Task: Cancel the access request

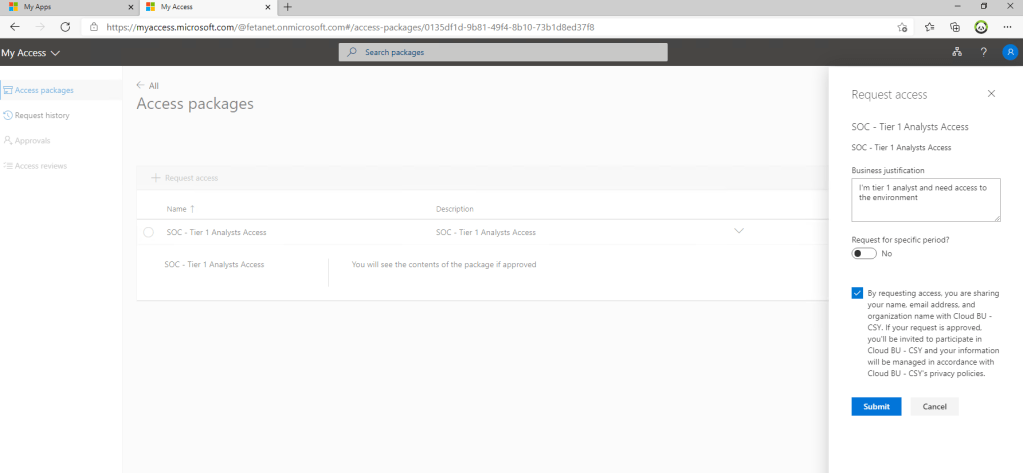Action: (x=934, y=406)
